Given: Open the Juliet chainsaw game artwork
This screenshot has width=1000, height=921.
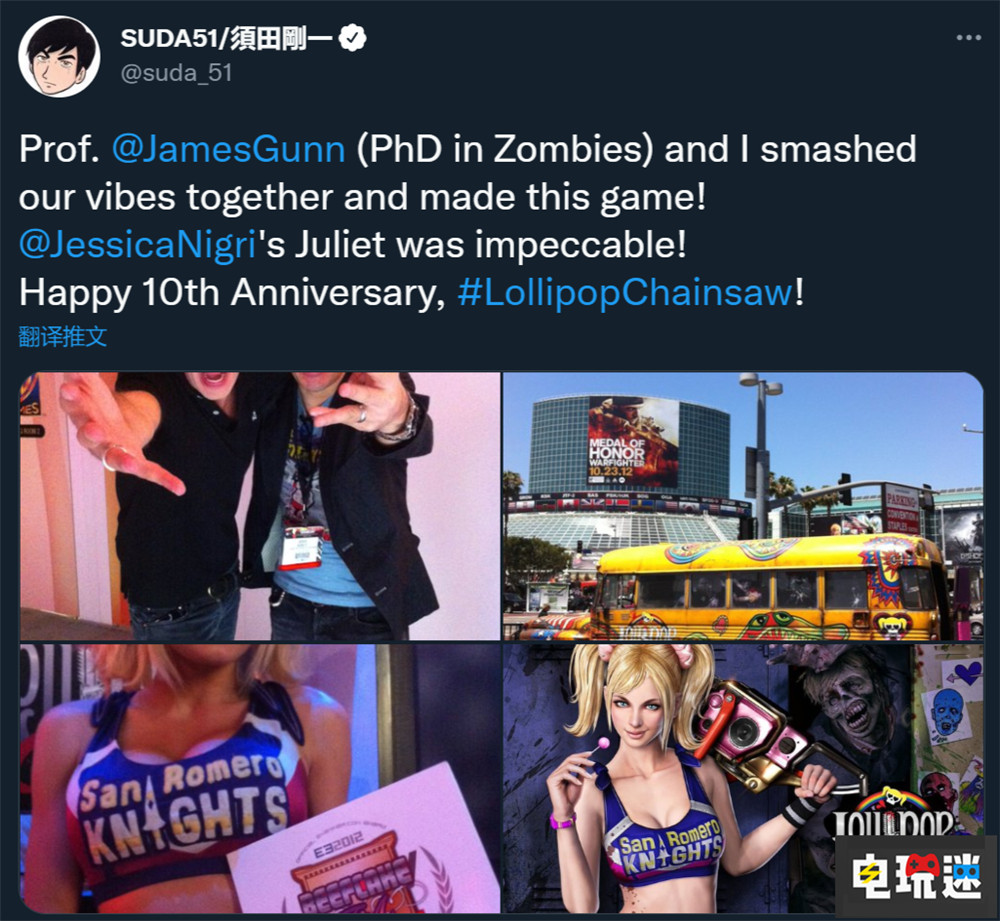Looking at the screenshot, I should click(x=743, y=778).
